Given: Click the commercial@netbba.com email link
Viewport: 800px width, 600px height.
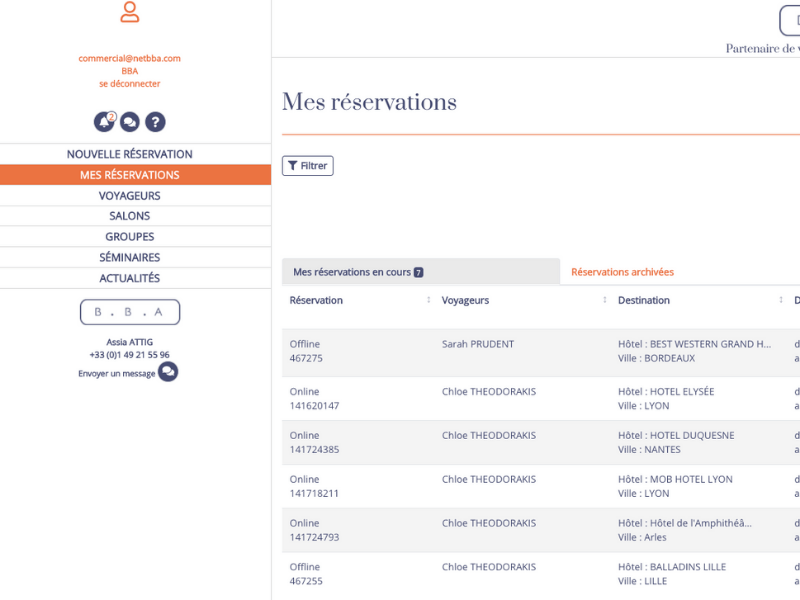Looking at the screenshot, I should pyautogui.click(x=130, y=58).
